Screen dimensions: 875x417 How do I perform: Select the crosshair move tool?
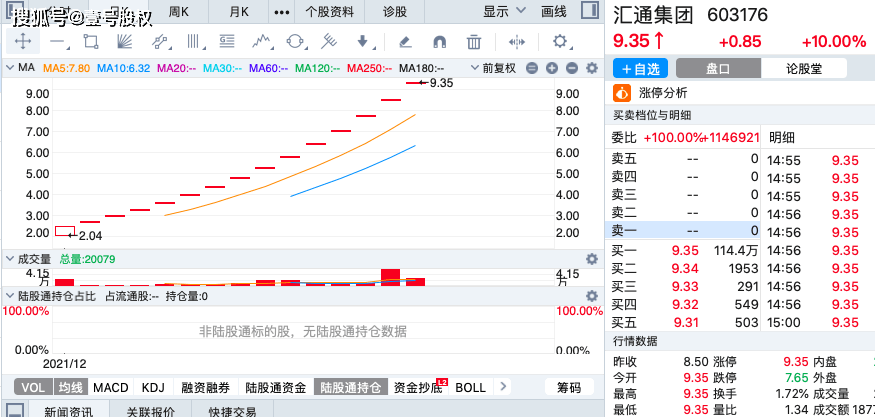(23, 41)
